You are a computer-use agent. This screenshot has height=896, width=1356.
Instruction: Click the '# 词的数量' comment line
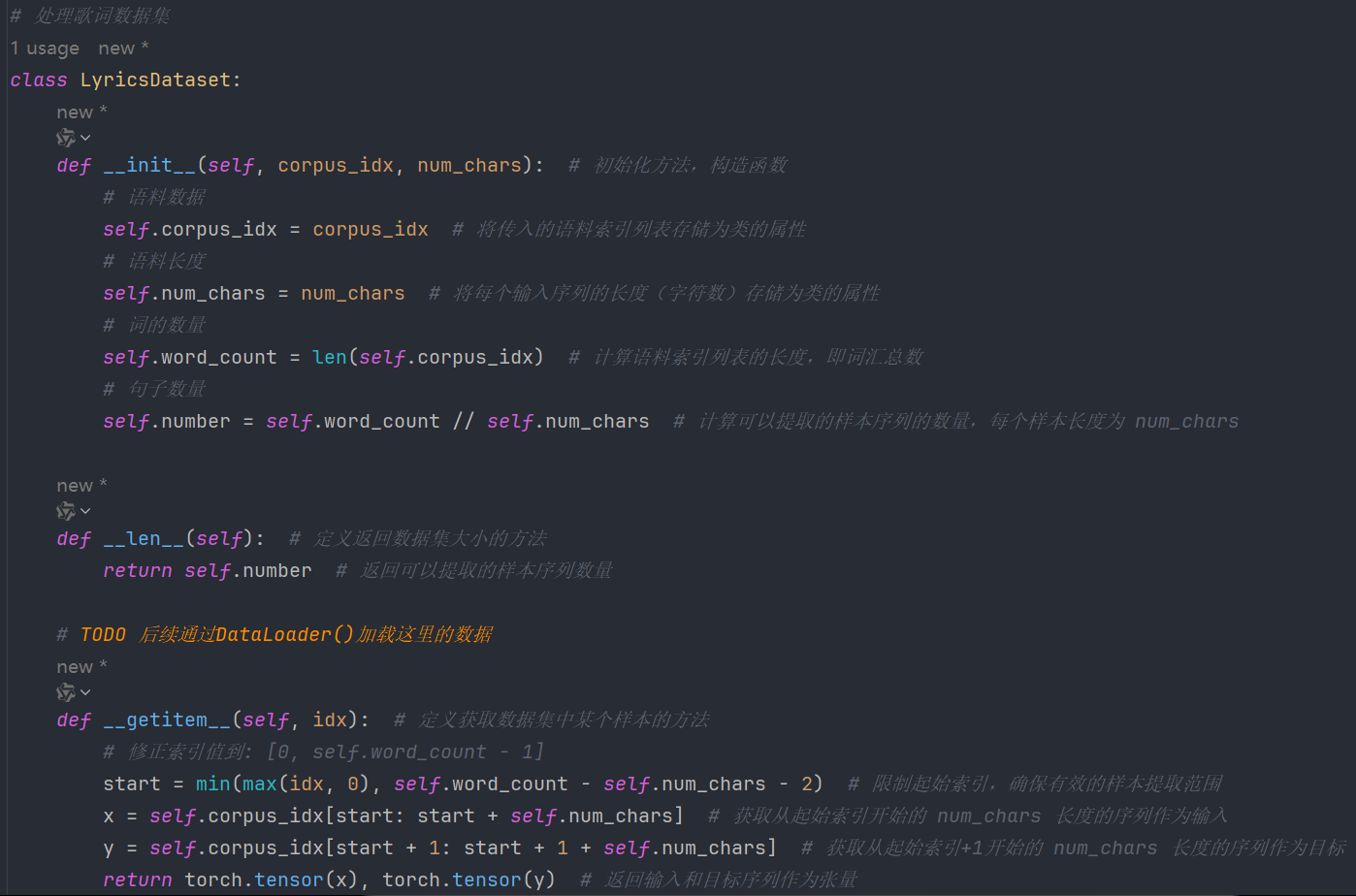[x=154, y=326]
